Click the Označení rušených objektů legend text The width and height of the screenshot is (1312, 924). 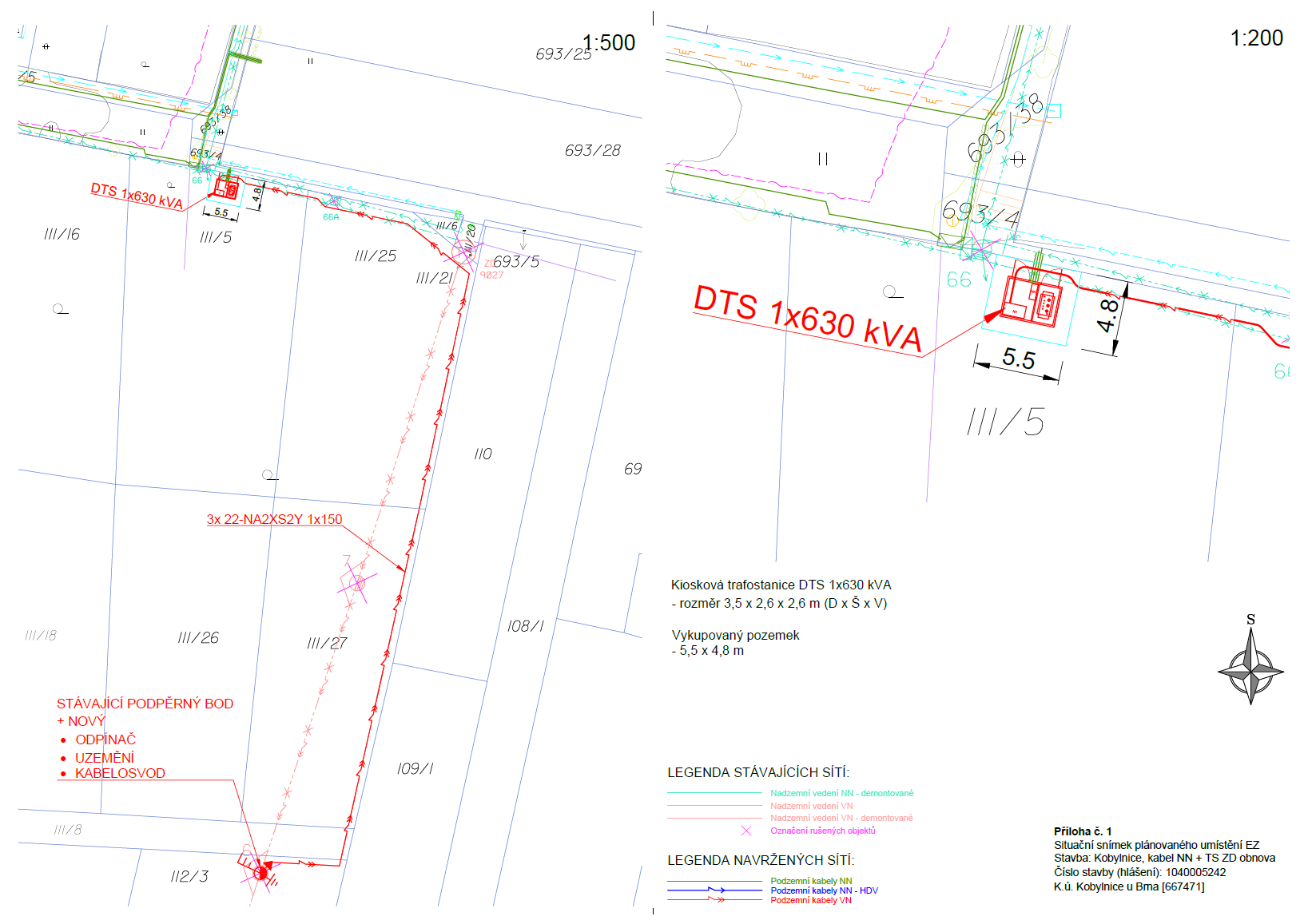[x=822, y=831]
